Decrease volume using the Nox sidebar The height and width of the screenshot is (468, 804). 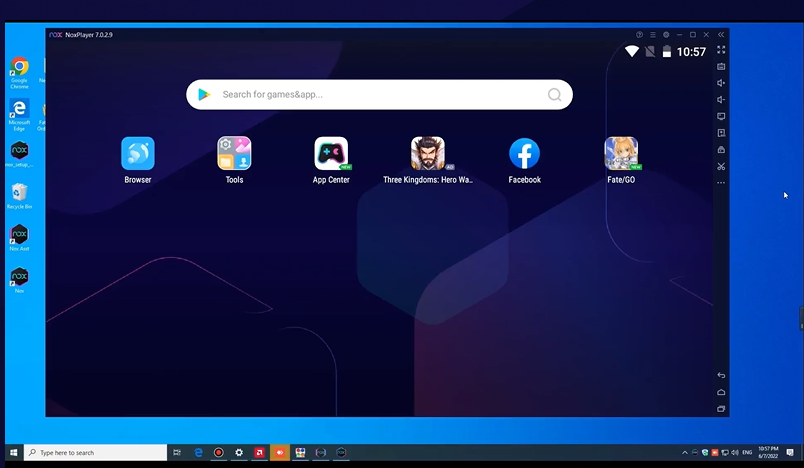[x=721, y=99]
